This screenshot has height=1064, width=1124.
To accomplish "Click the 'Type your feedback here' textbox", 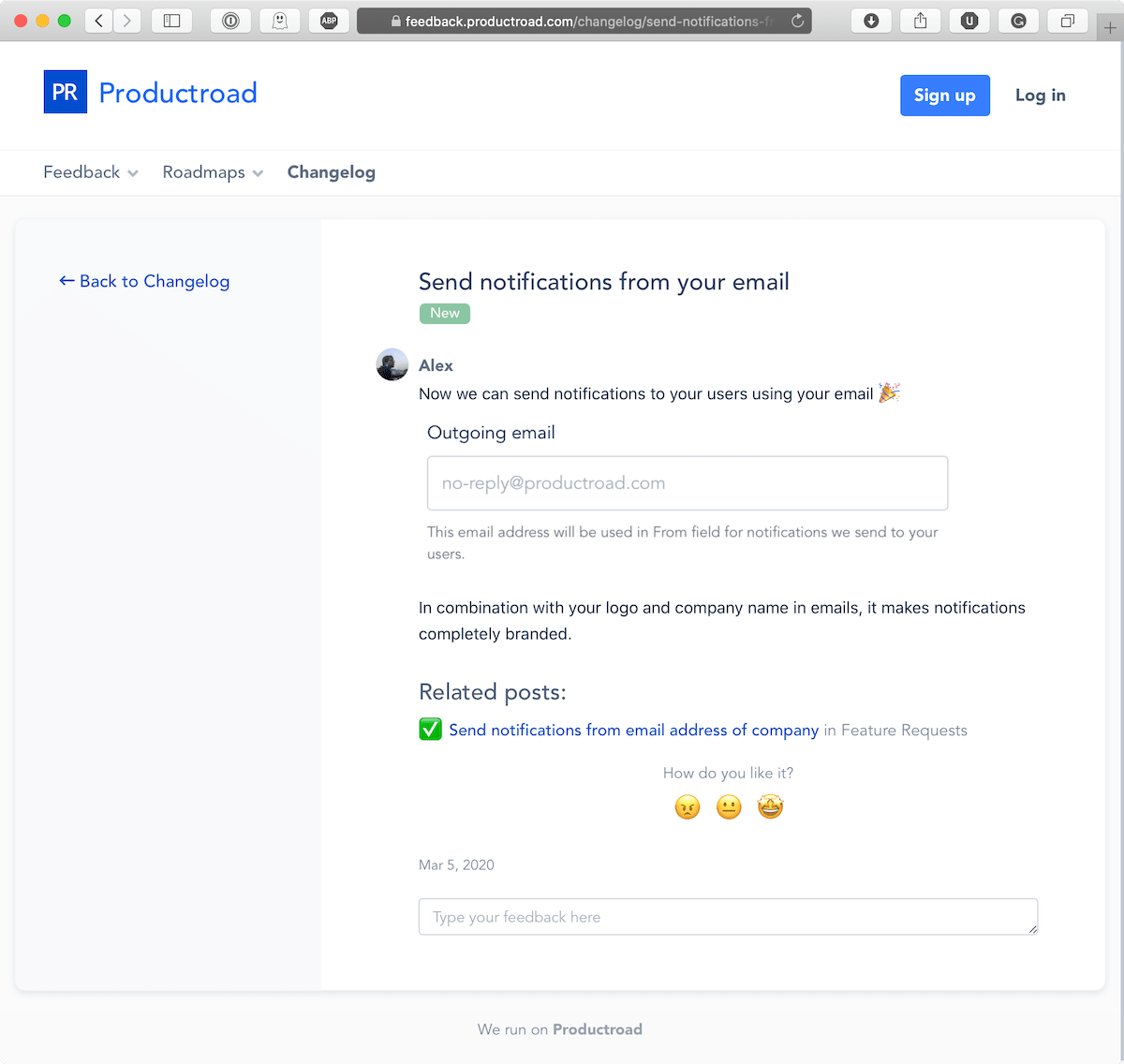I will click(728, 917).
